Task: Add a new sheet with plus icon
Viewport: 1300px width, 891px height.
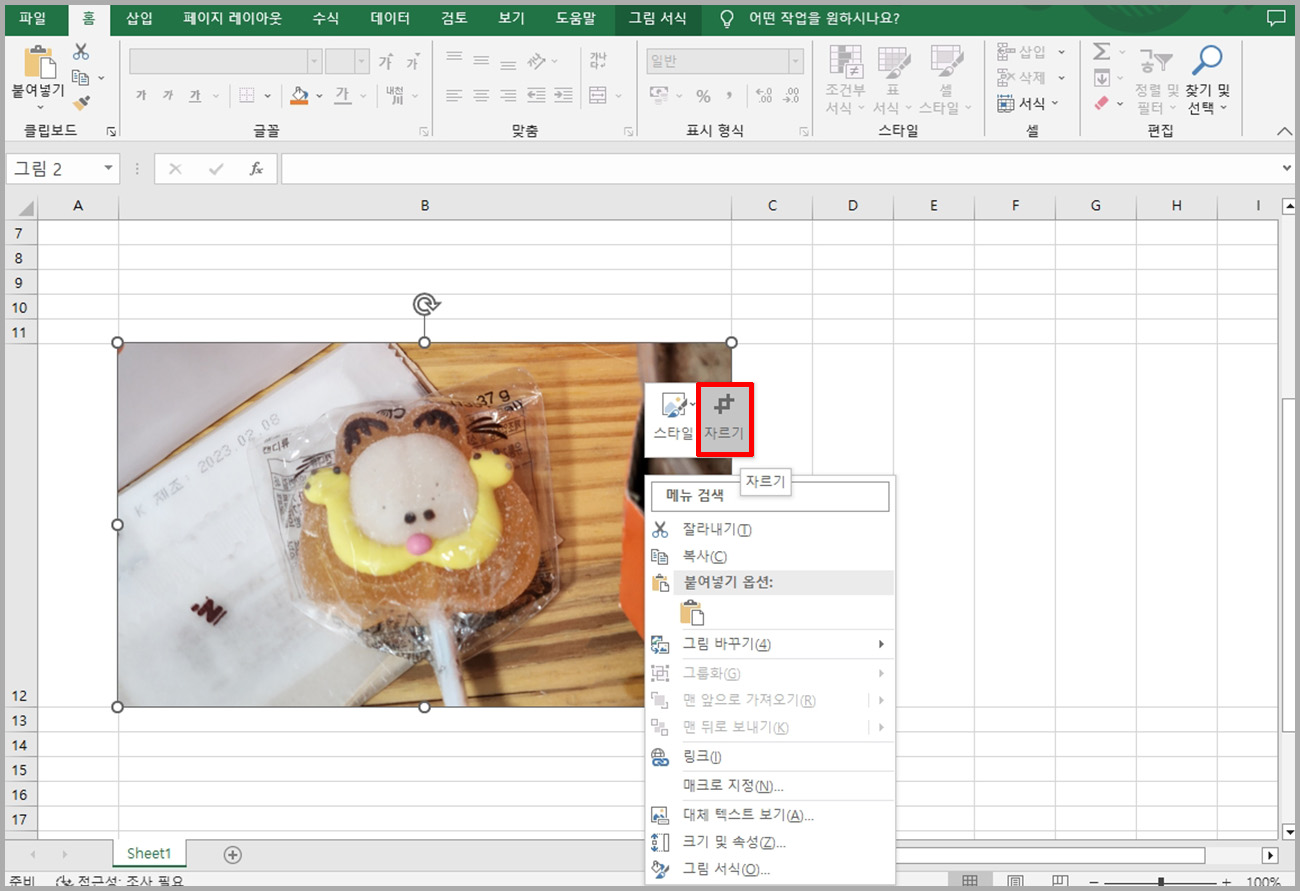Action: tap(233, 854)
